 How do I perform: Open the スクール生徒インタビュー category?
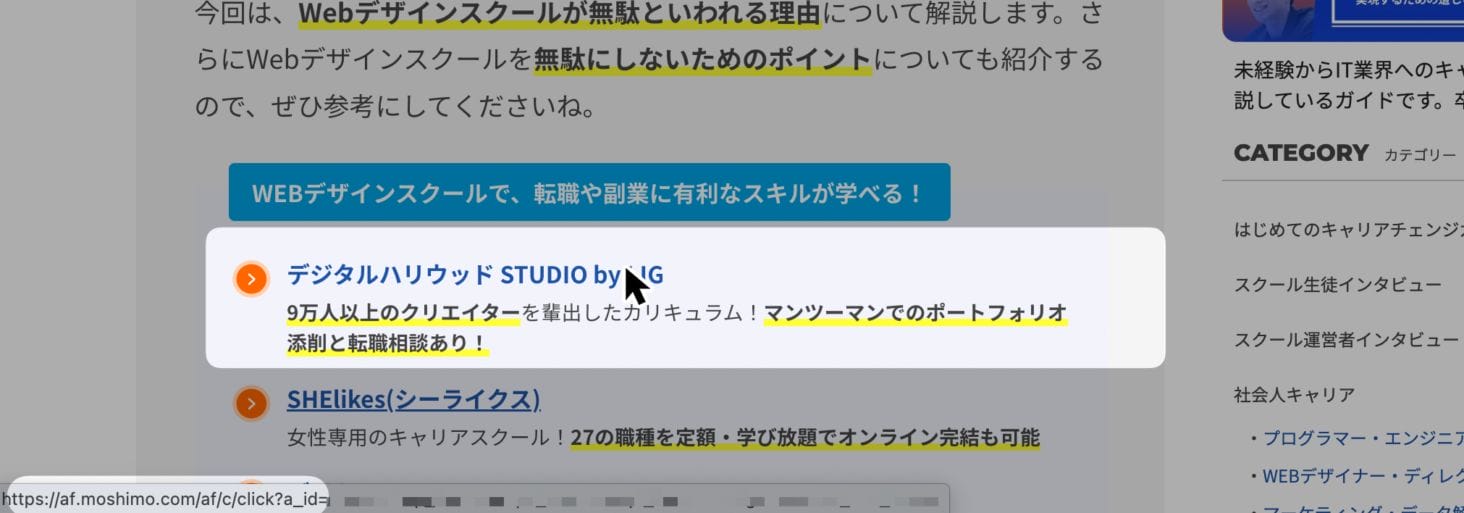pyautogui.click(x=1337, y=285)
